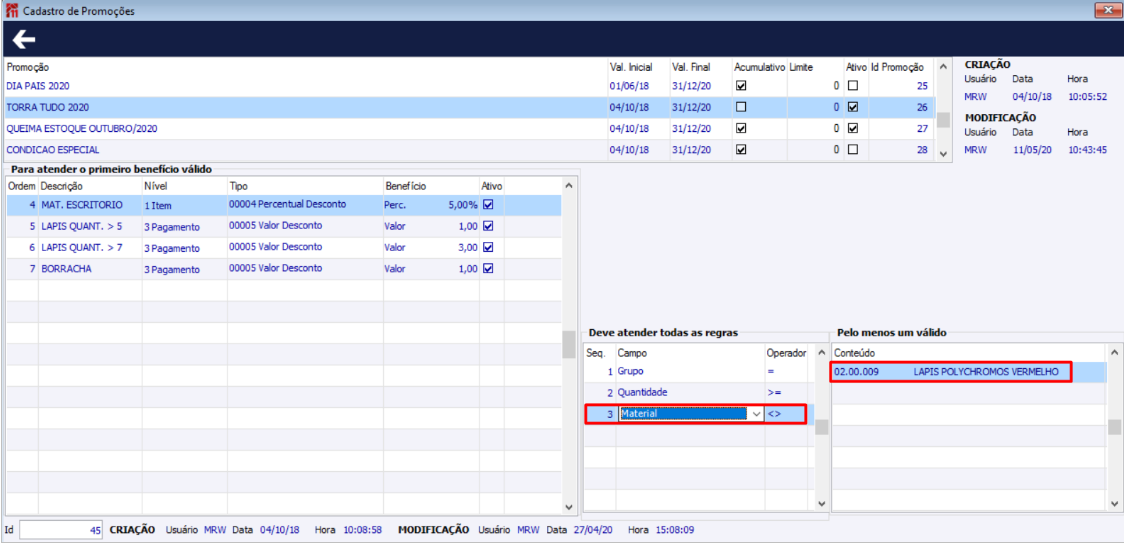The width and height of the screenshot is (1124, 544).
Task: Select the MAT. ESCRITORIO benefit row
Action: pos(284,204)
